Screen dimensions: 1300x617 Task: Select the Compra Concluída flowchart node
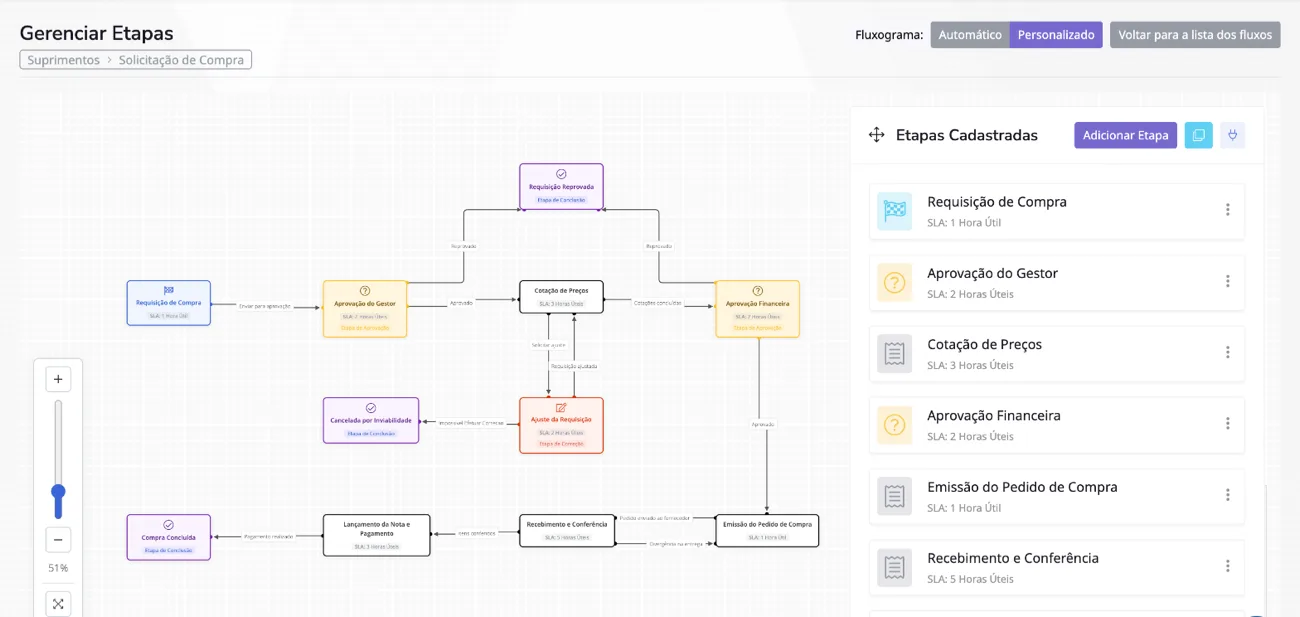click(169, 537)
